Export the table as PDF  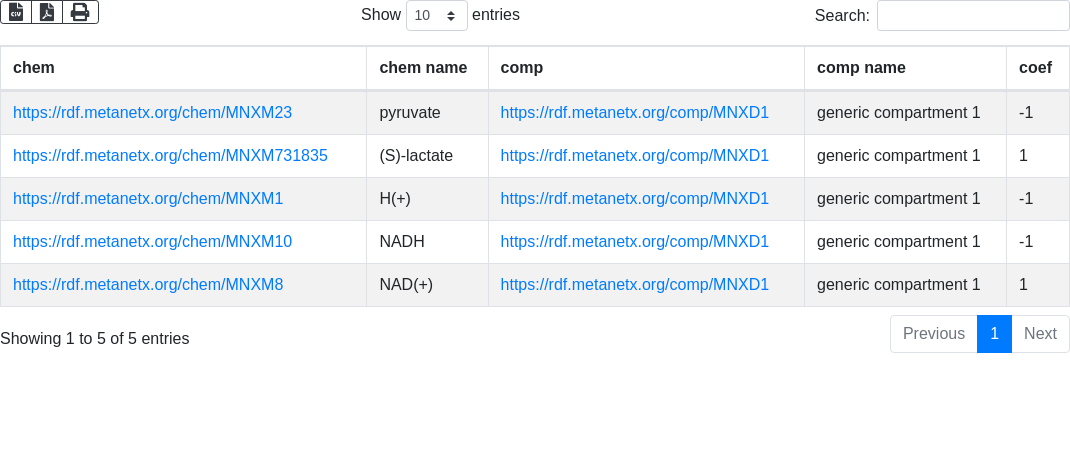click(x=47, y=12)
